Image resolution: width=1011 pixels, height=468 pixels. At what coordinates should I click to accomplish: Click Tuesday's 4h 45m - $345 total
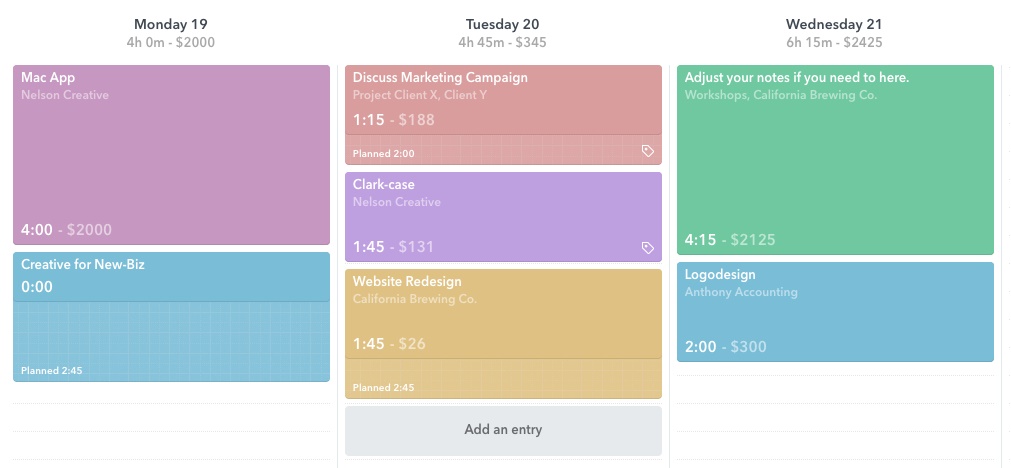coord(502,43)
